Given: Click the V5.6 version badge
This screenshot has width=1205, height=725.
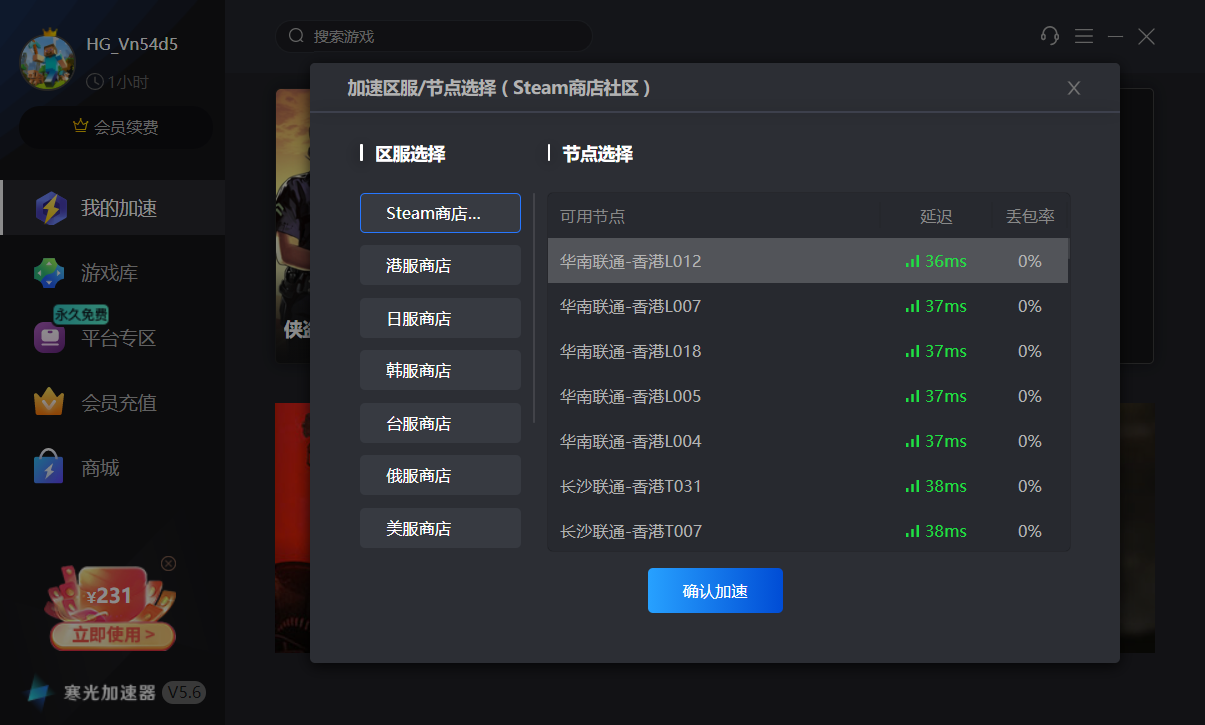Looking at the screenshot, I should coord(184,692).
